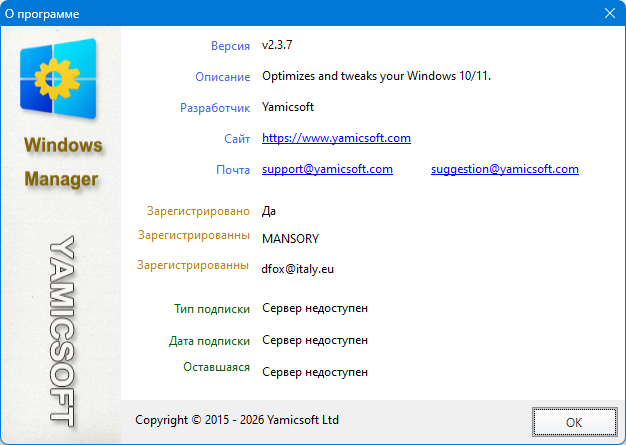The image size is (626, 445).
Task: Click the Тип подписки label
Action: click(x=212, y=309)
